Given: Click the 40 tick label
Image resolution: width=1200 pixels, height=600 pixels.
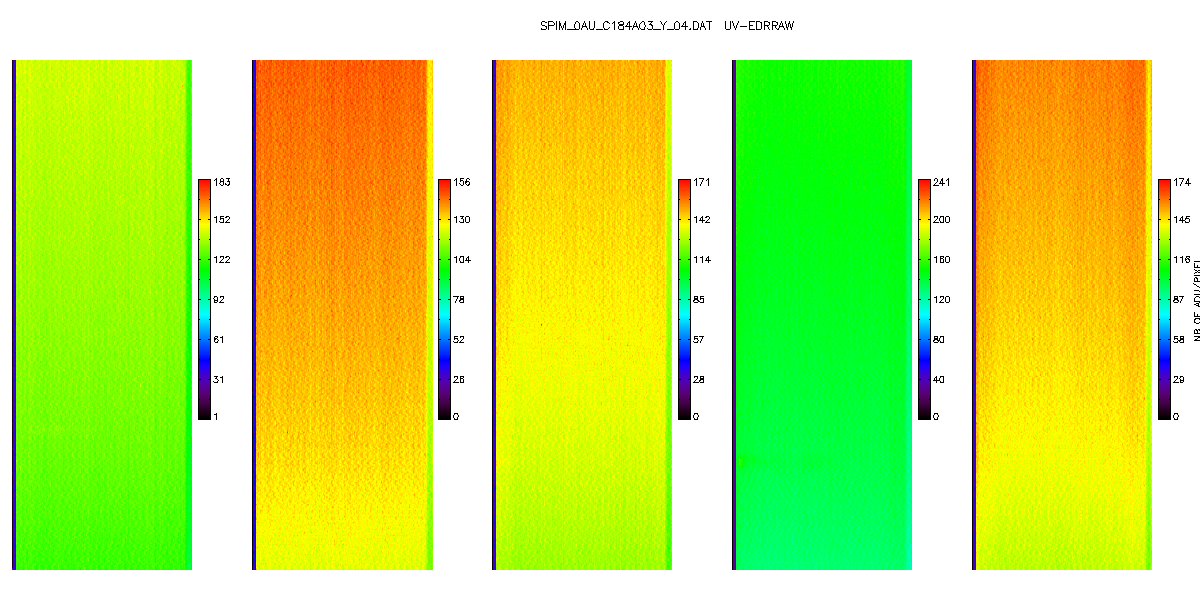Looking at the screenshot, I should point(940,380).
